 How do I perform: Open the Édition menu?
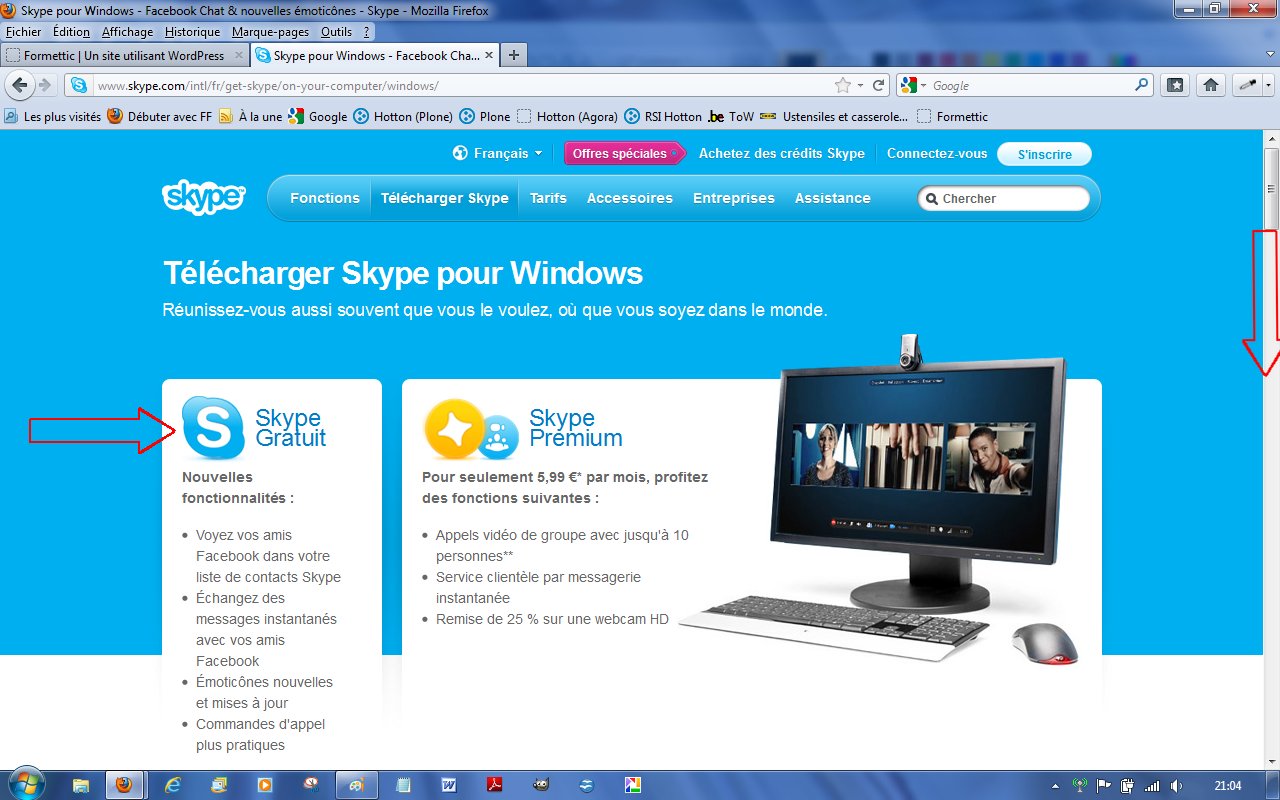tap(72, 32)
